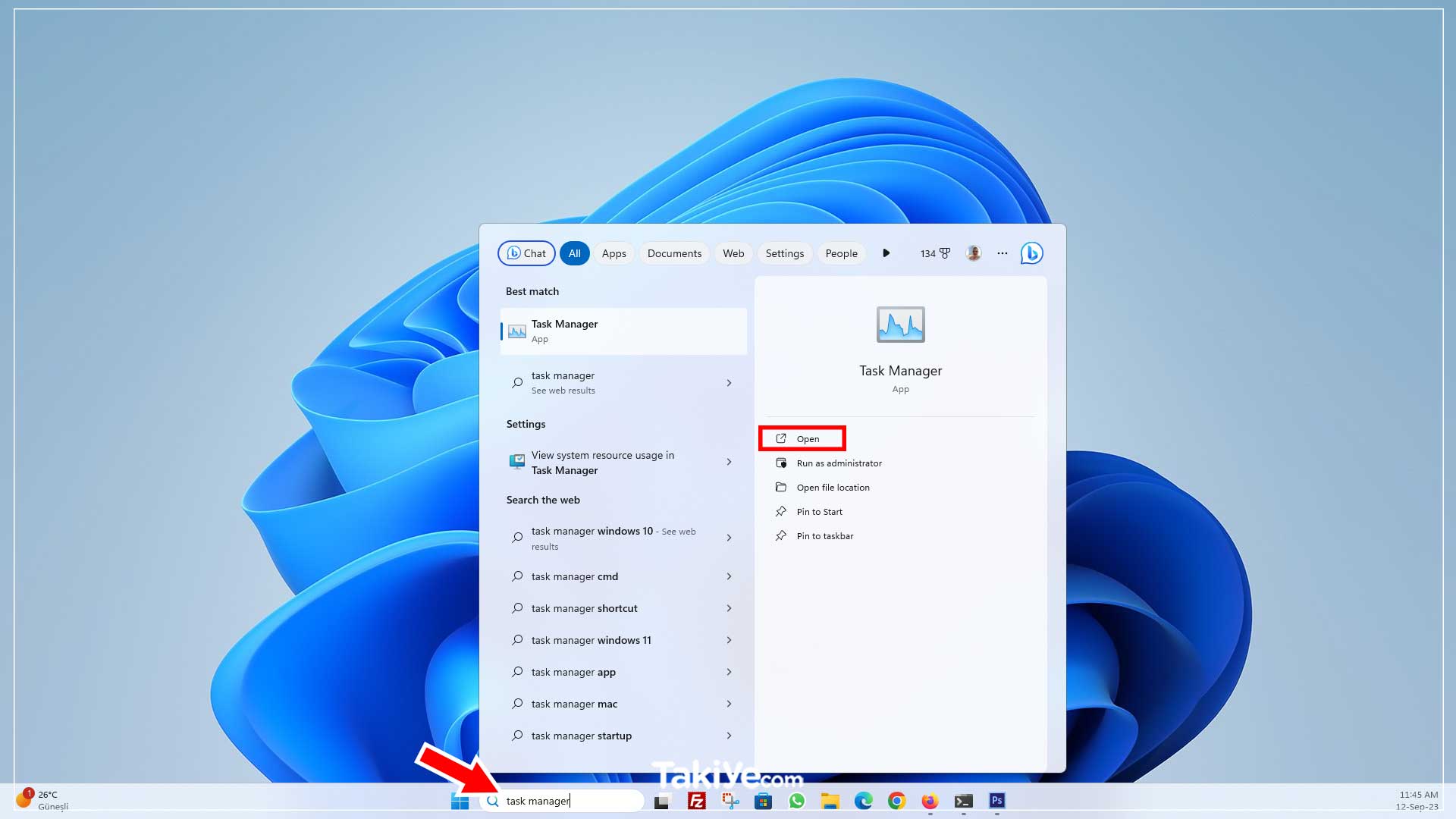
Task: Open the overflow options menu ellipsis
Action: coord(1002,253)
